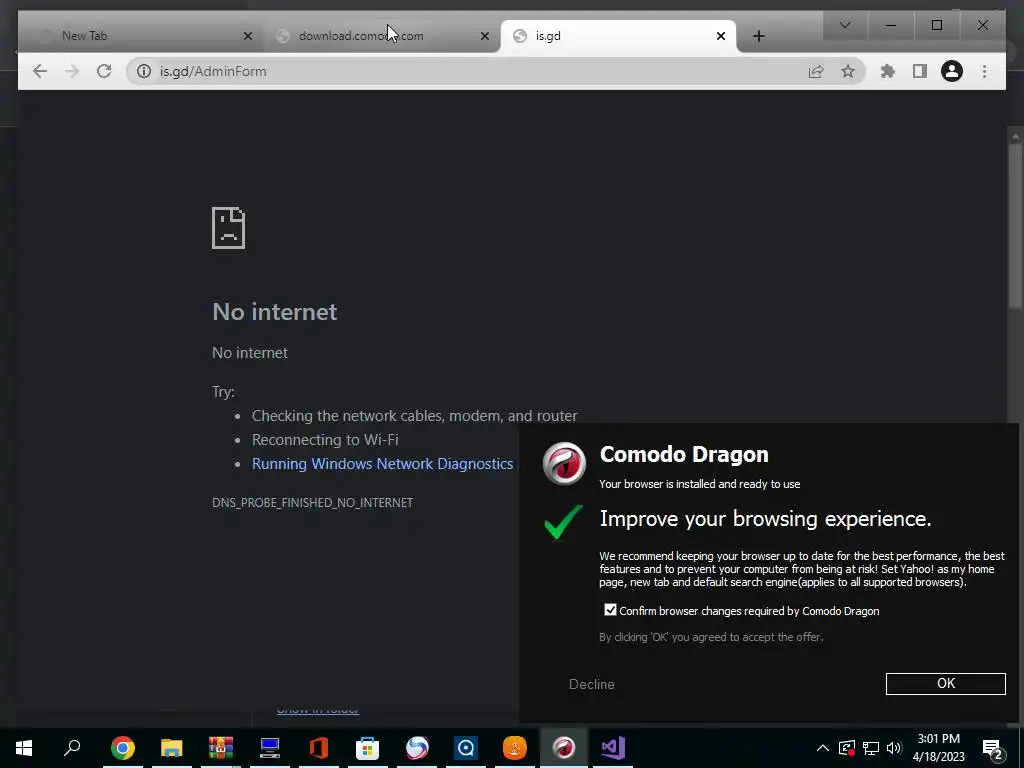Screen dimensions: 1024x768
Task: Open Windows taskbar search
Action: [x=72, y=748]
